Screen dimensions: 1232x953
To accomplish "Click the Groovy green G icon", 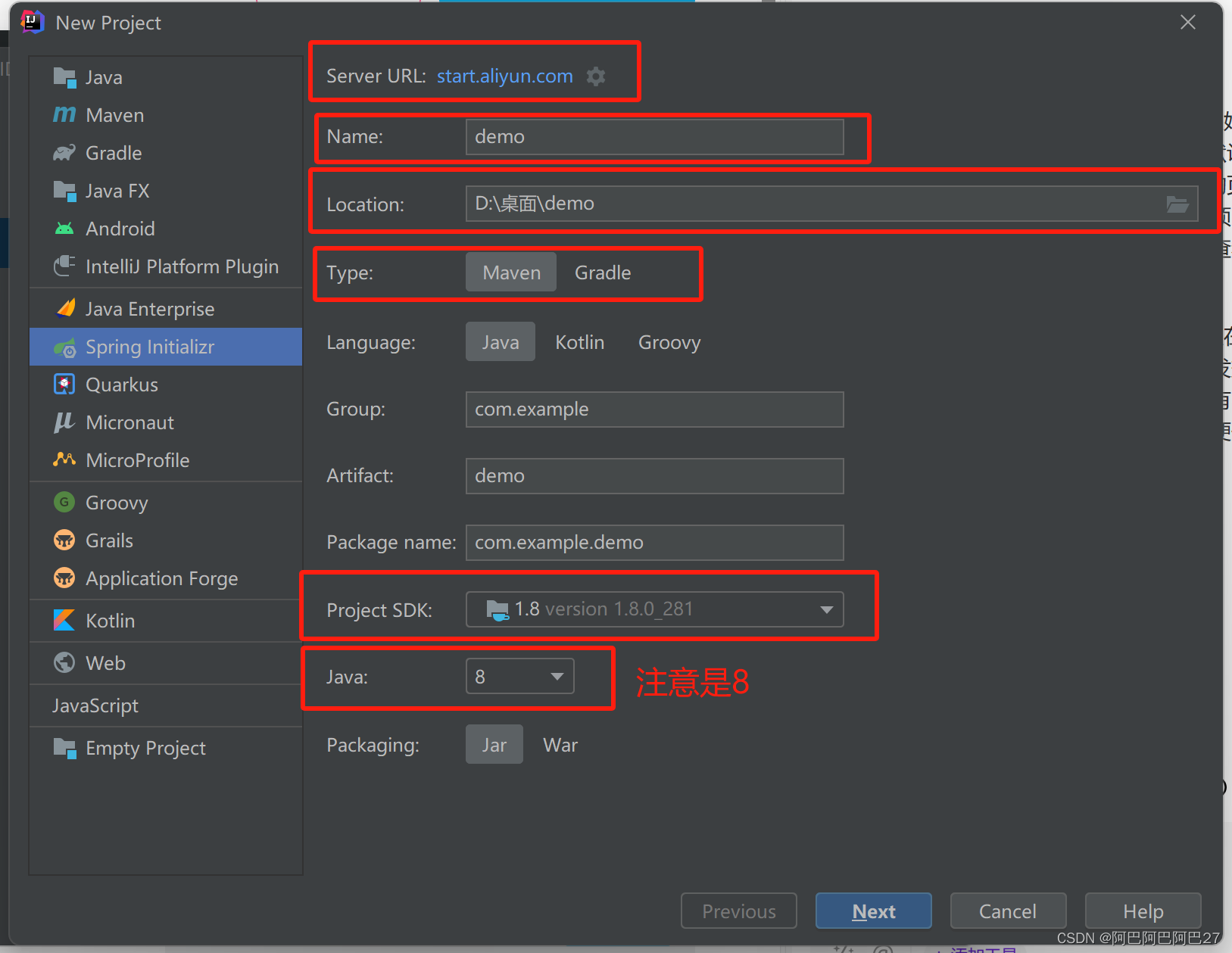I will click(x=64, y=502).
